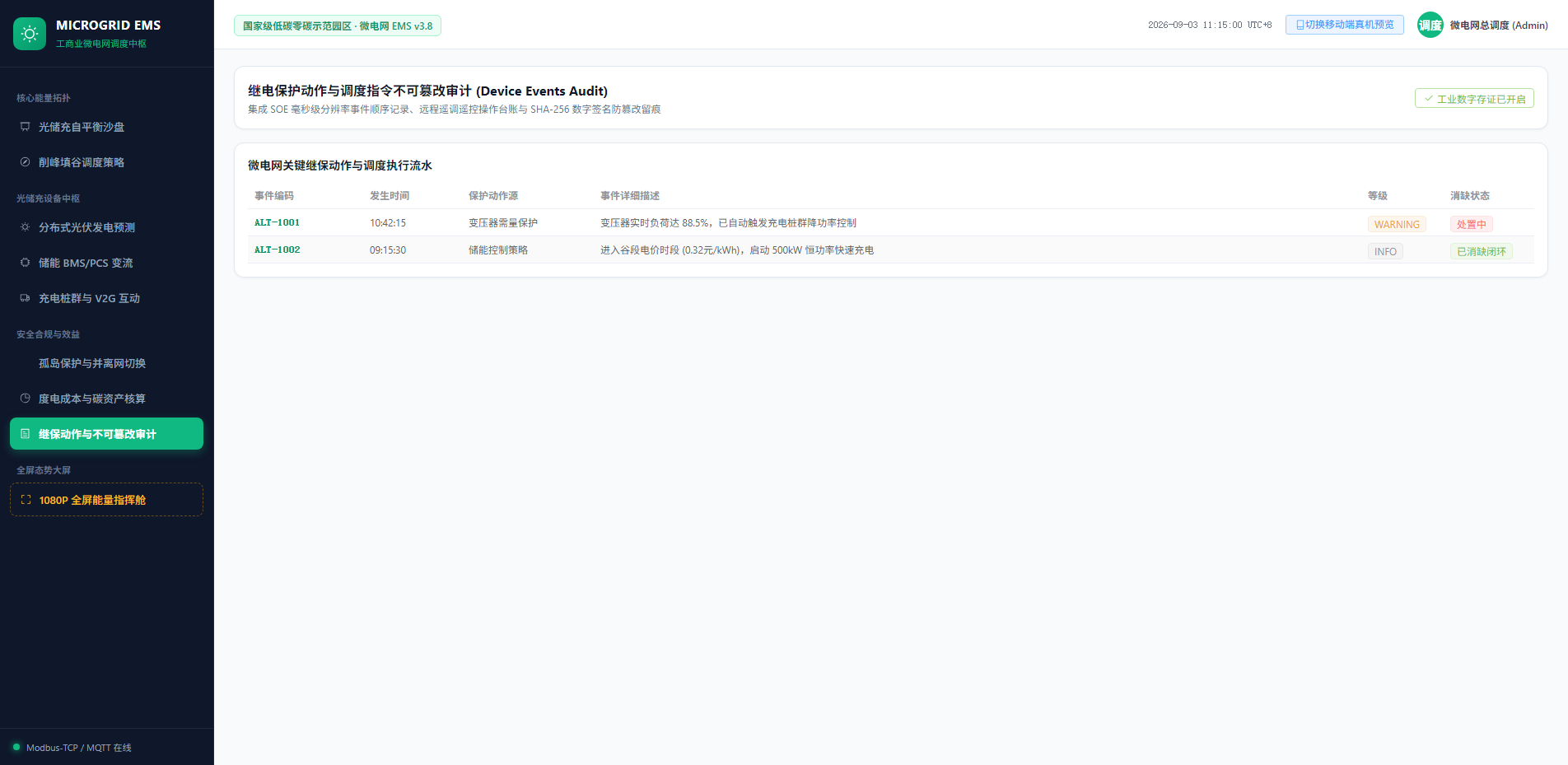Click event code ALT-1002
The width and height of the screenshot is (1568, 765).
(x=277, y=250)
